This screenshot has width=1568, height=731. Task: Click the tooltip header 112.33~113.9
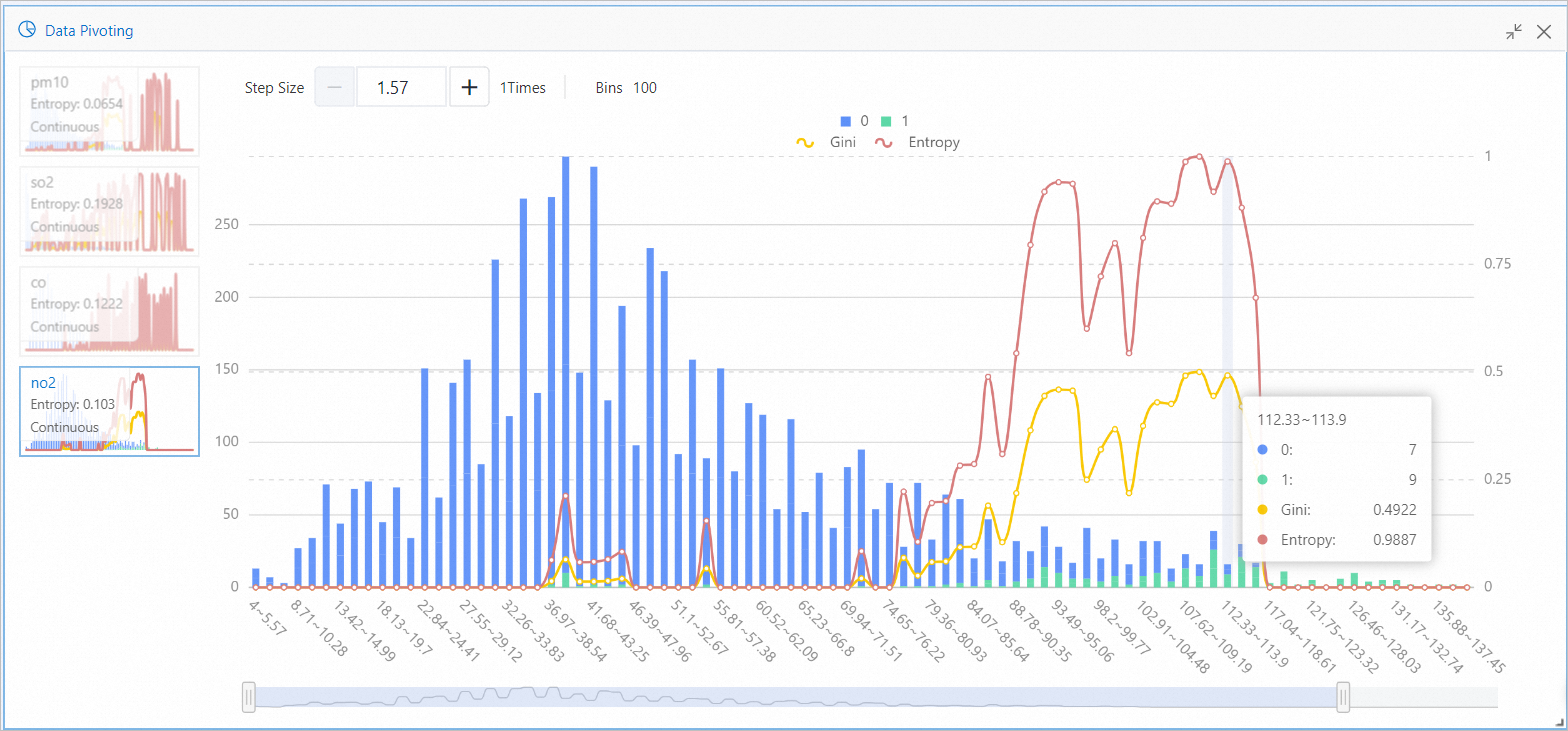pos(1302,420)
